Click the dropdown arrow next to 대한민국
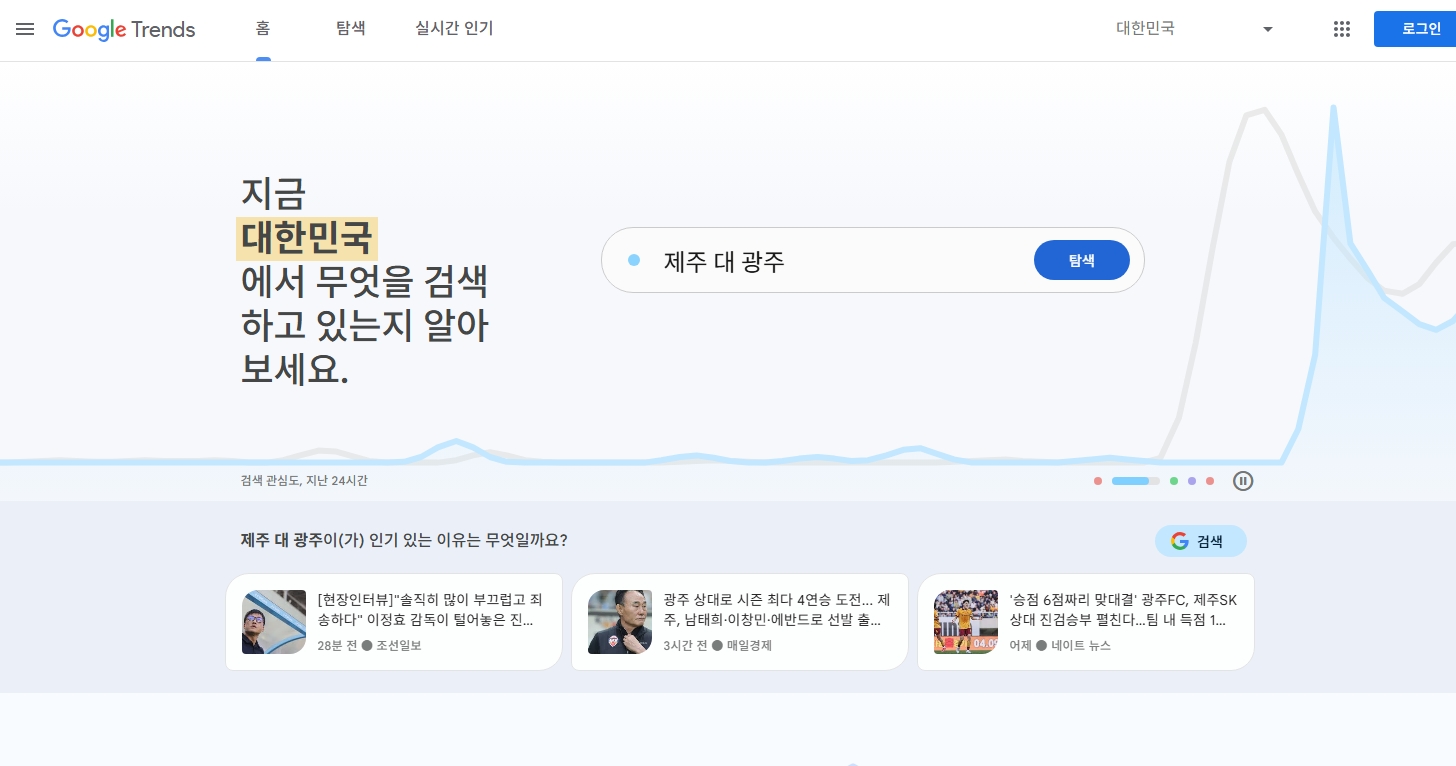The image size is (1456, 766). click(1268, 29)
